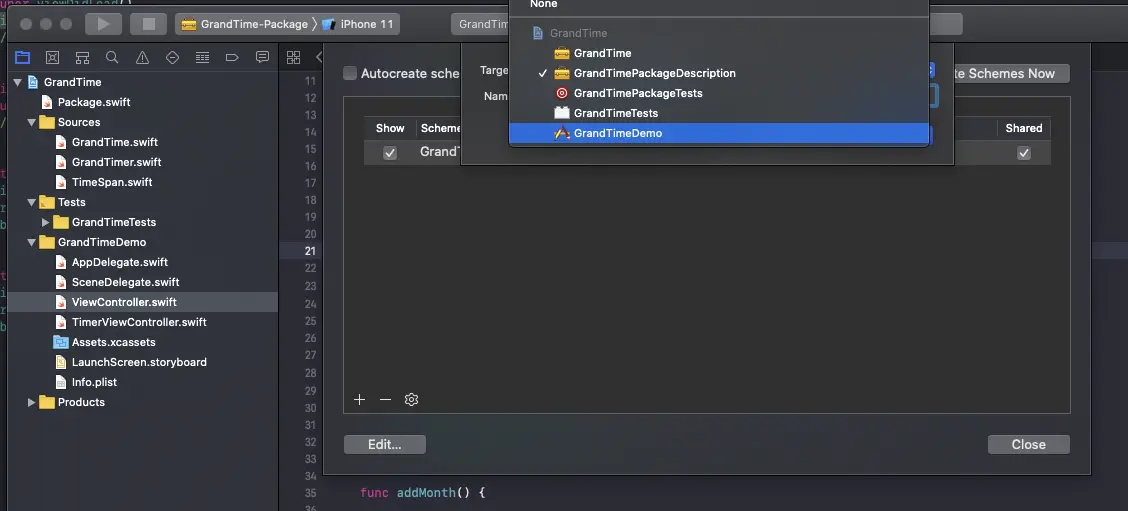
Task: Select ViewController.swift in navigator
Action: pyautogui.click(x=124, y=302)
